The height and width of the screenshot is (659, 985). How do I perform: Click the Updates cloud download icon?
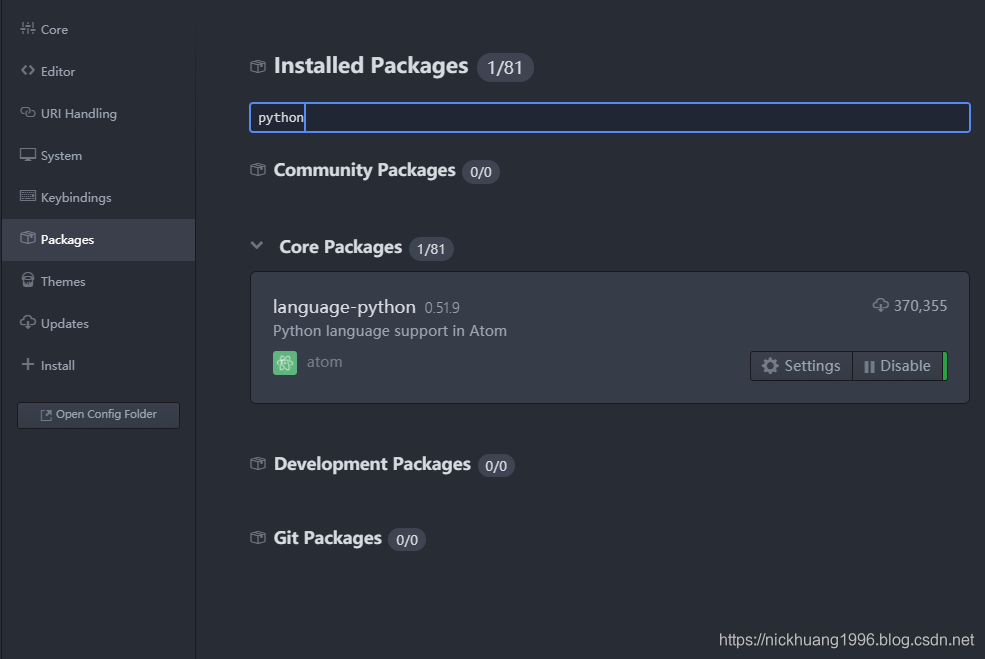[28, 323]
